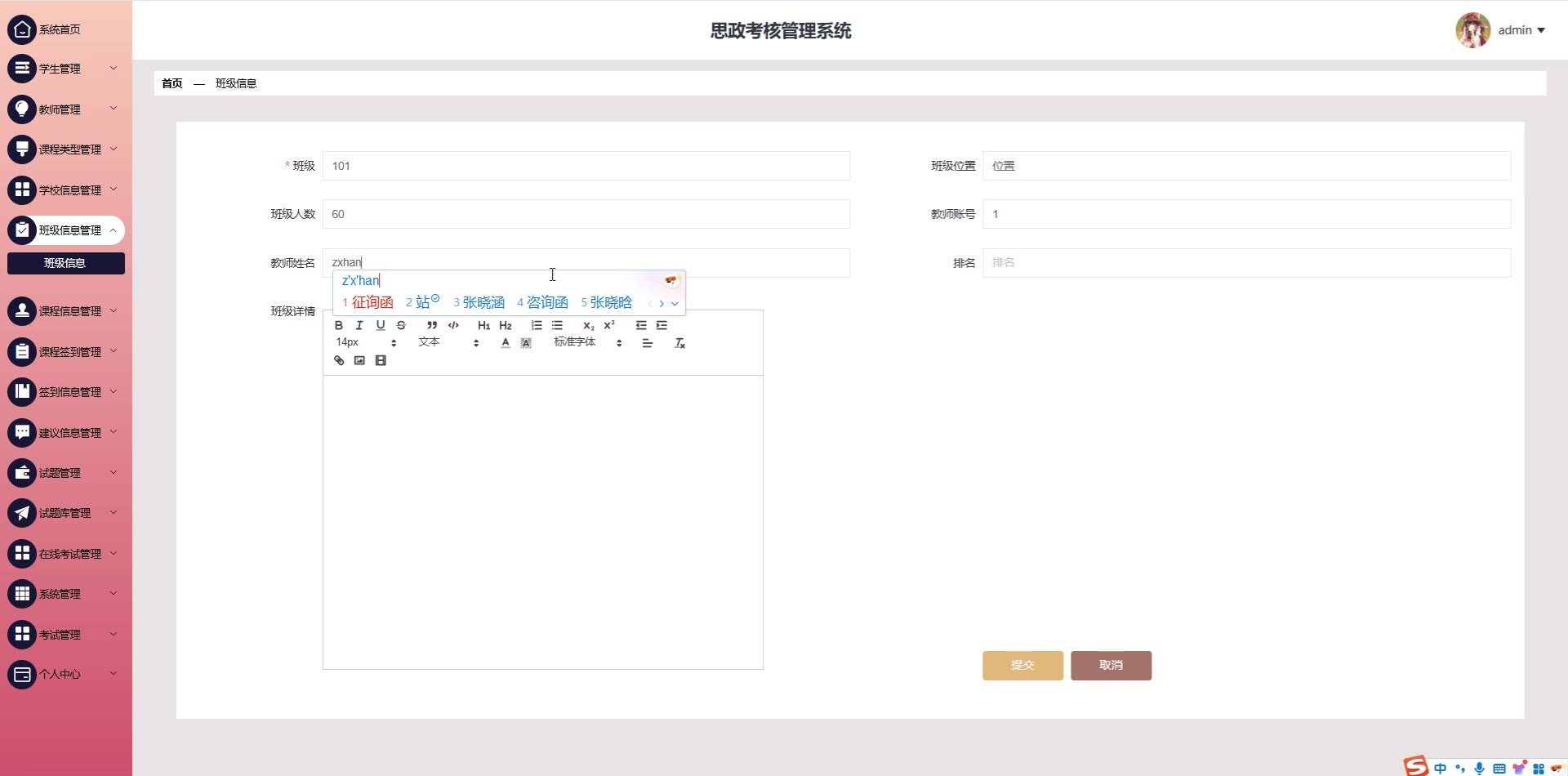Toggle strikethrough formatting in editor
1568x776 pixels.
click(401, 325)
